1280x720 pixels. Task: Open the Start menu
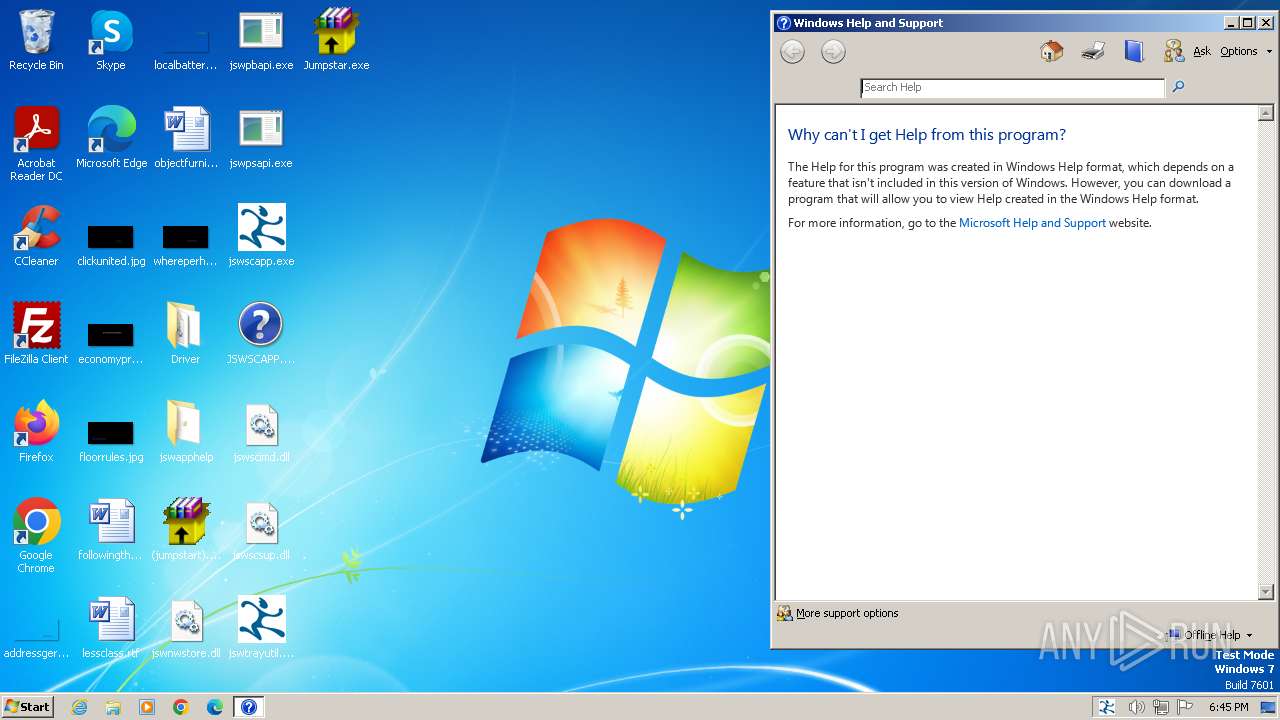point(27,707)
